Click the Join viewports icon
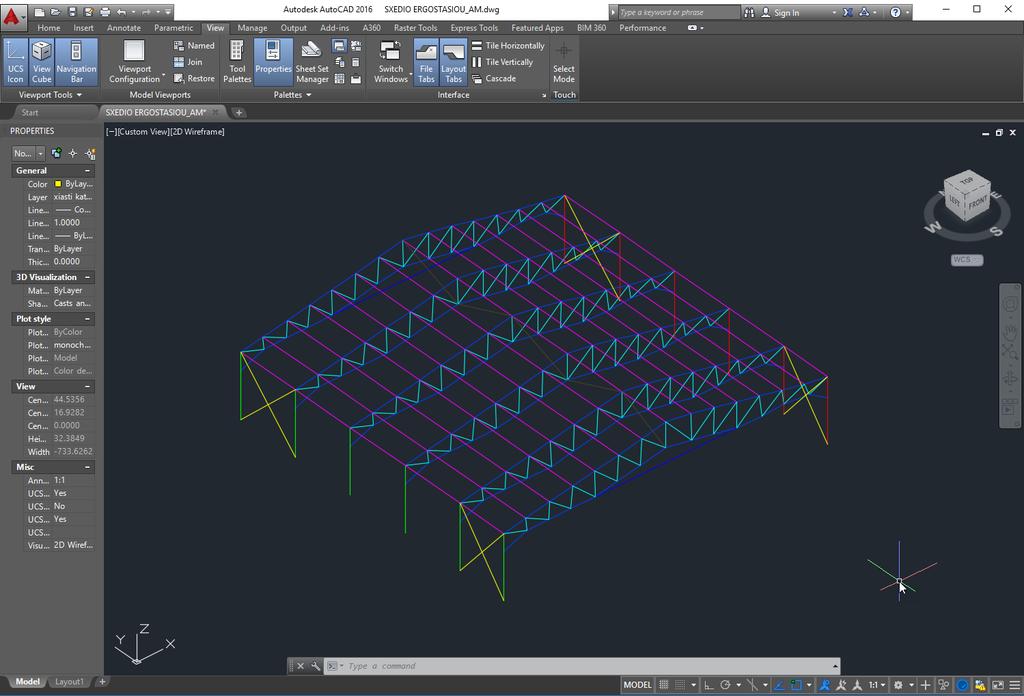Image resolution: width=1024 pixels, height=696 pixels. coord(187,62)
